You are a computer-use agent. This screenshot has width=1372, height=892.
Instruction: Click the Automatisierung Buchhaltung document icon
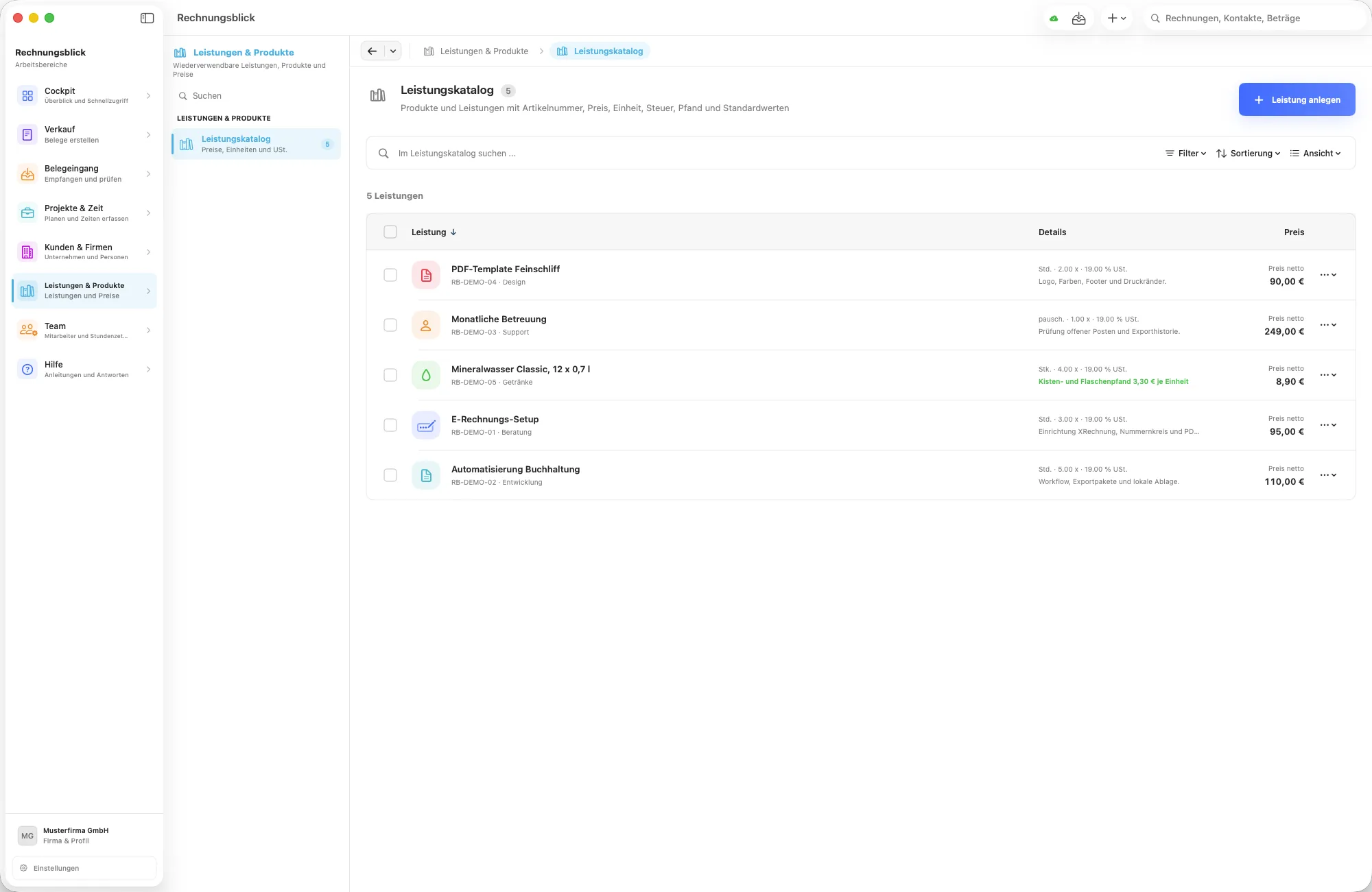click(426, 476)
